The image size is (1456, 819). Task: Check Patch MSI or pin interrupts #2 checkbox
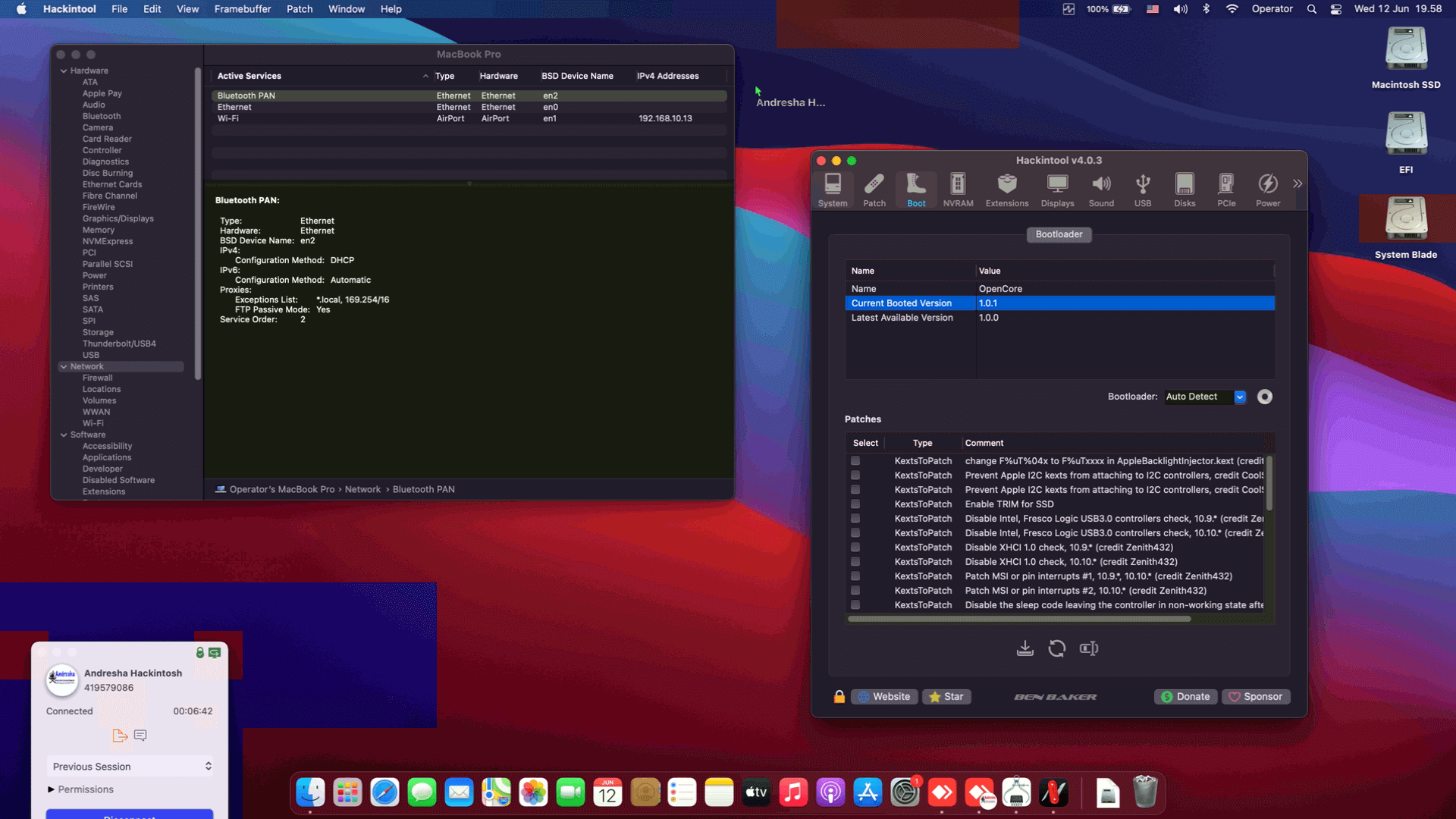click(x=855, y=591)
